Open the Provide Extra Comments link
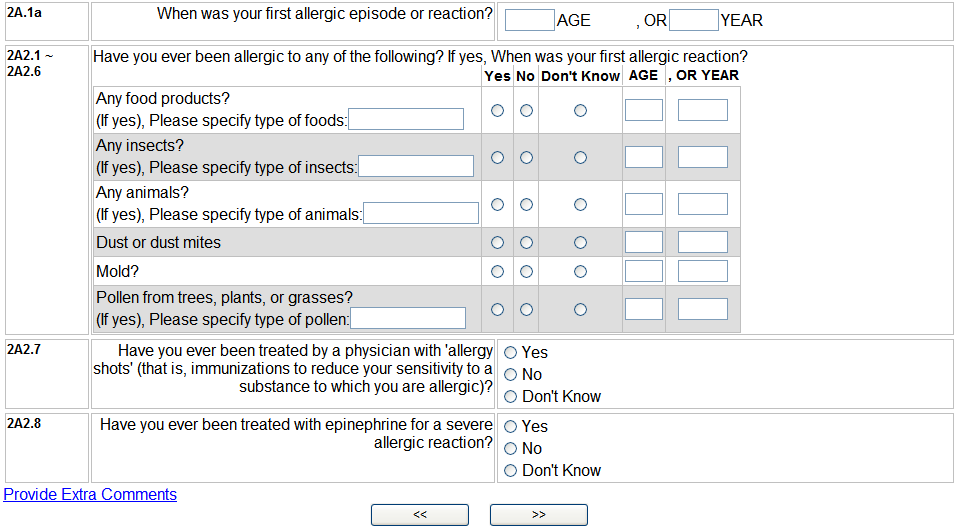Screen dimensions: 961x532 (x=90, y=494)
